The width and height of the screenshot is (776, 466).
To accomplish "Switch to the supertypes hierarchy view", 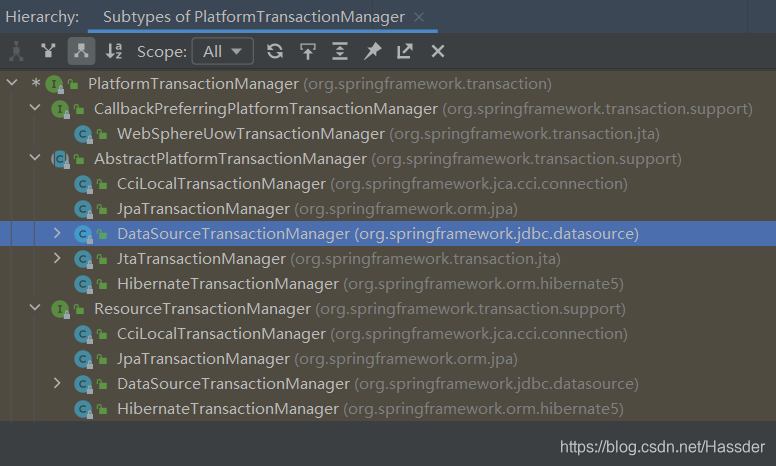I will point(48,51).
